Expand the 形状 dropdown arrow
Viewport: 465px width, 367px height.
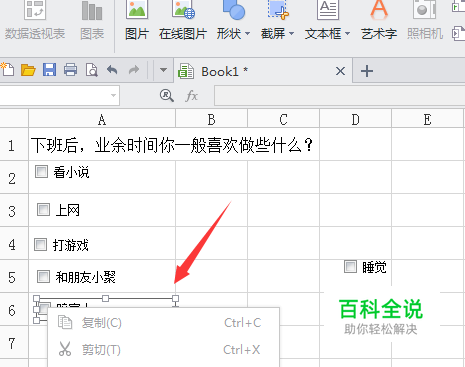247,34
